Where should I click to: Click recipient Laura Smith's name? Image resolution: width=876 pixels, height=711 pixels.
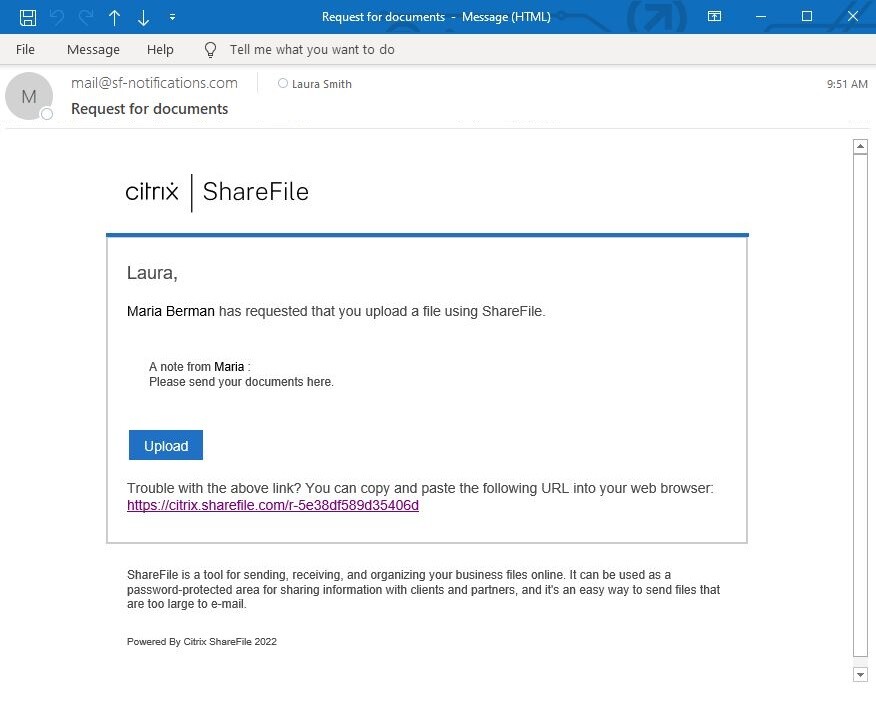tap(321, 84)
